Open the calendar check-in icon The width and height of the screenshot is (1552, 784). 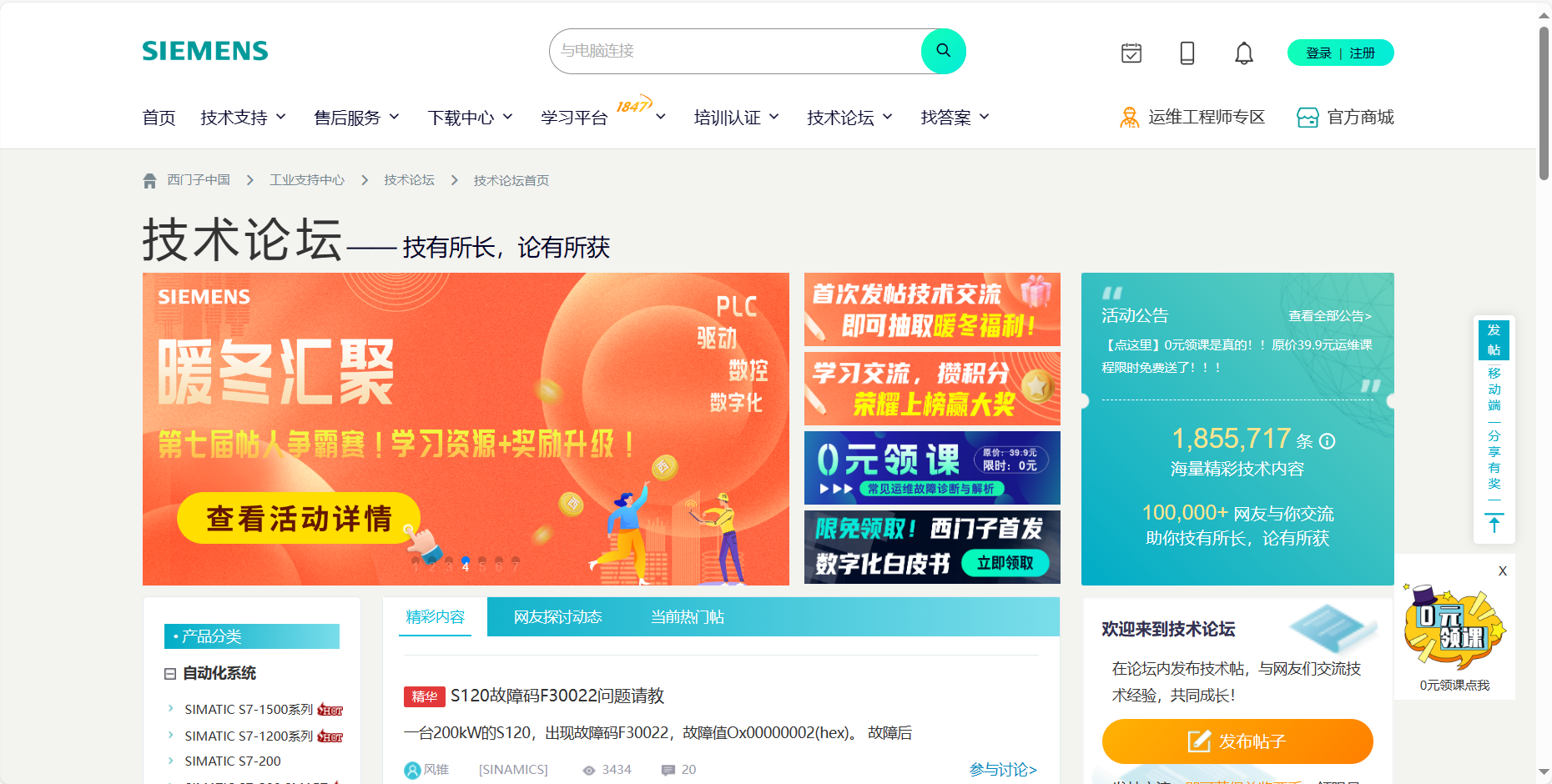pyautogui.click(x=1131, y=53)
